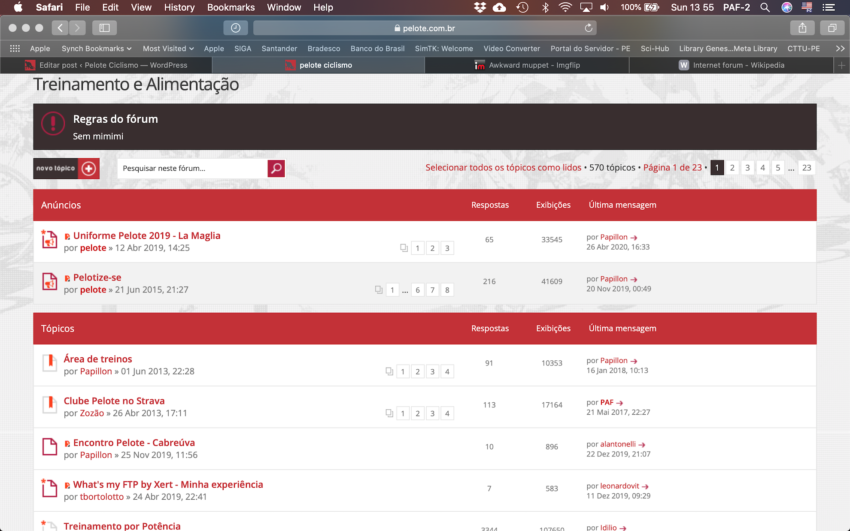Open the History menu in menu bar
This screenshot has width=850, height=531.
click(179, 7)
